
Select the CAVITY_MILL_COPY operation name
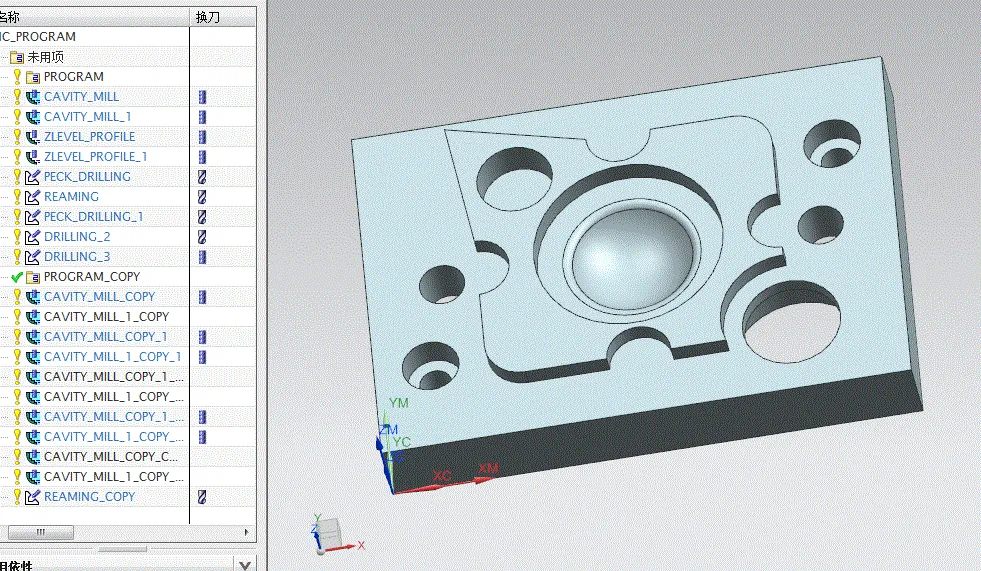[x=99, y=297]
